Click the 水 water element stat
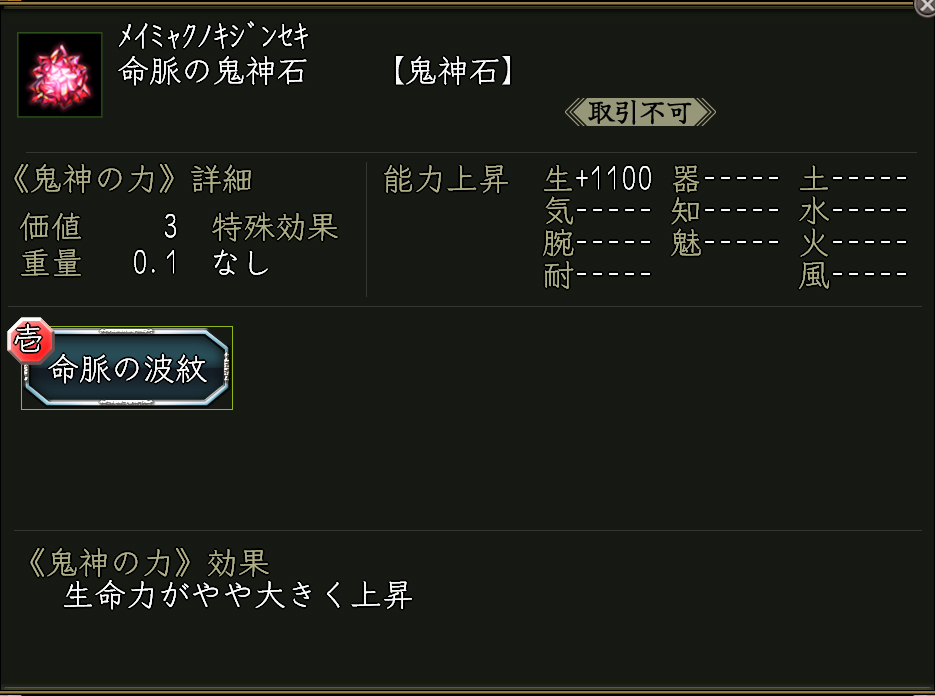This screenshot has width=935, height=696. [853, 212]
